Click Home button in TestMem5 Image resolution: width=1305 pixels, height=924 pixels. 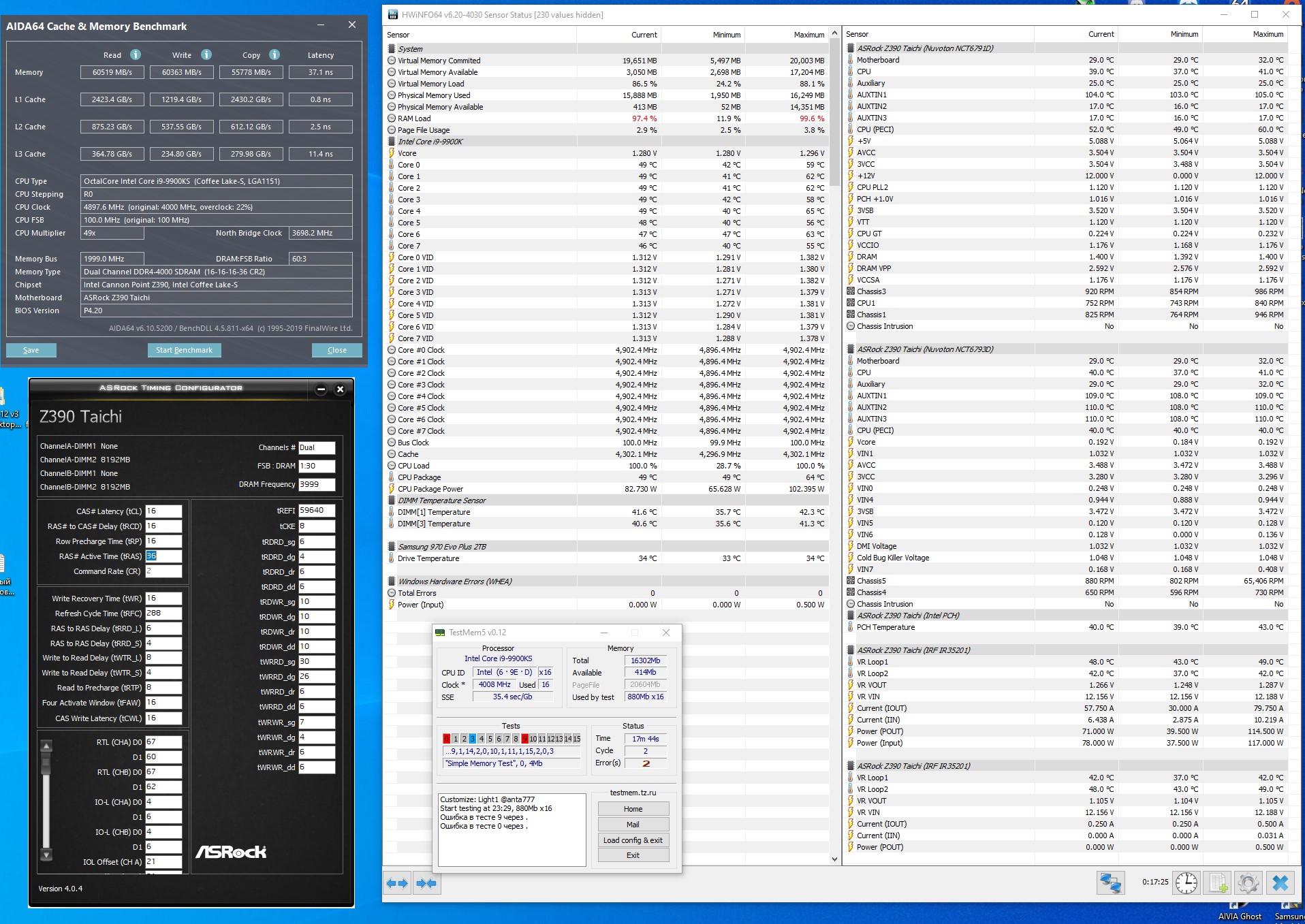(x=633, y=809)
